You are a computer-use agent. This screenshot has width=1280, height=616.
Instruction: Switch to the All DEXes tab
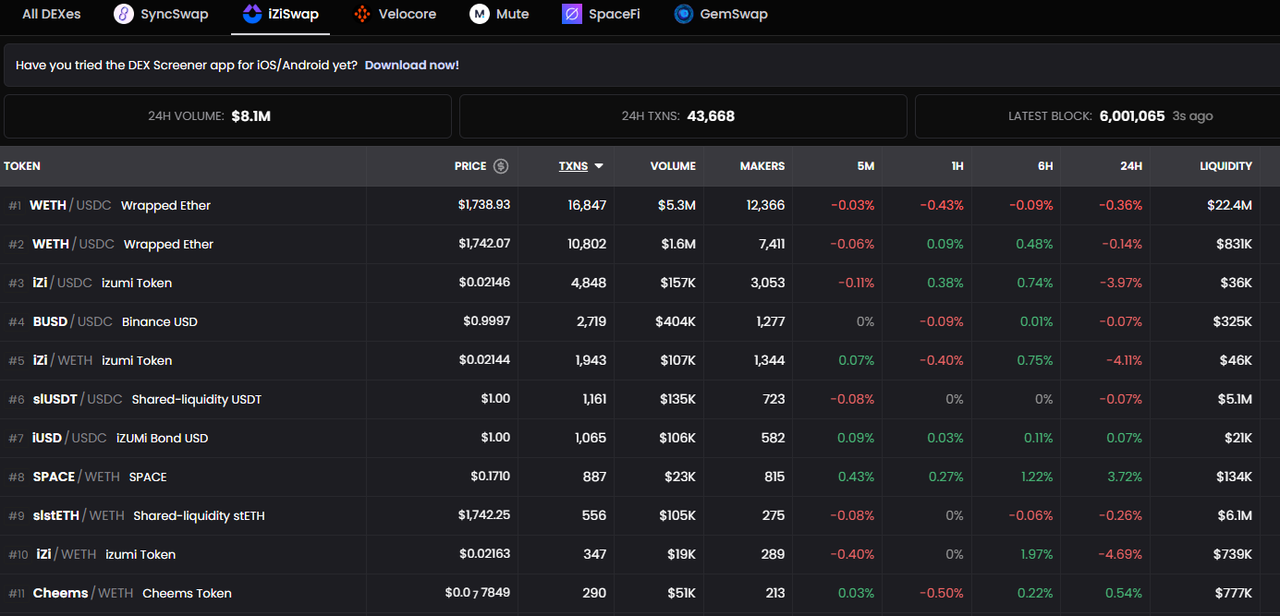pos(51,14)
